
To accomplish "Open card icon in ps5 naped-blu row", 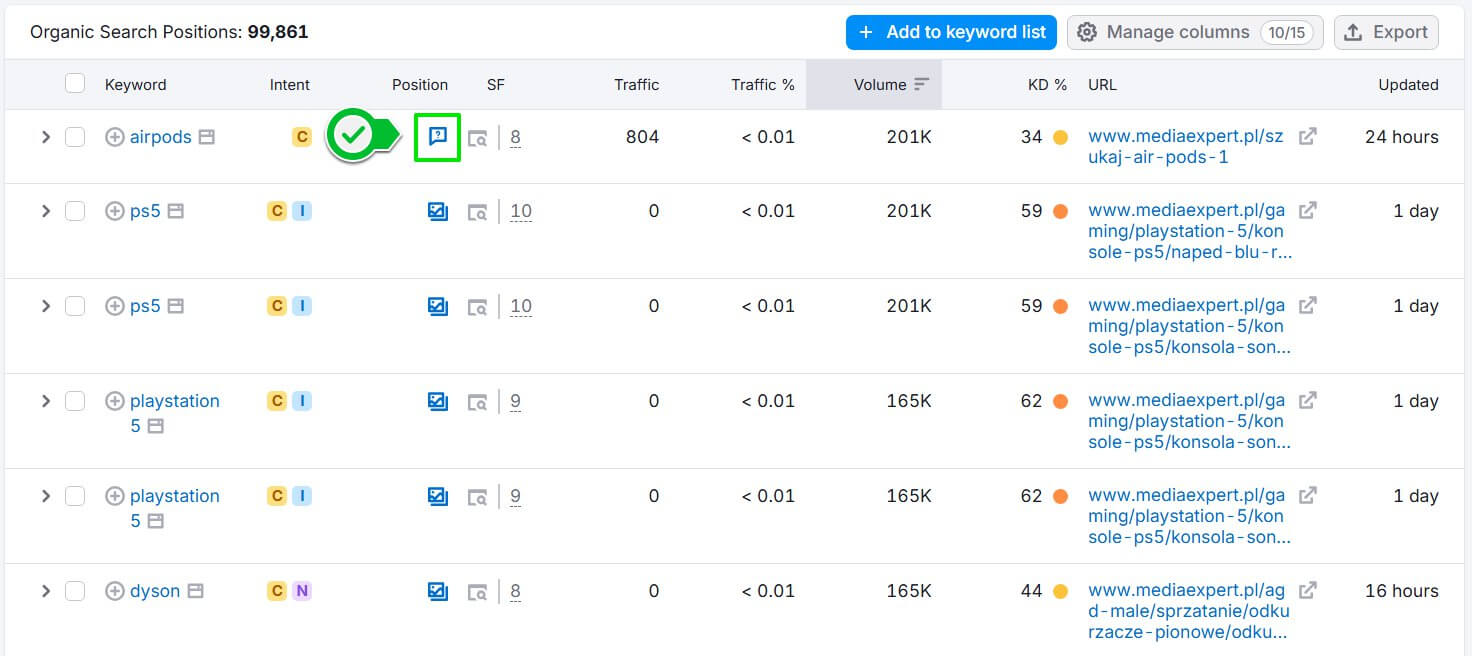I will click(175, 211).
